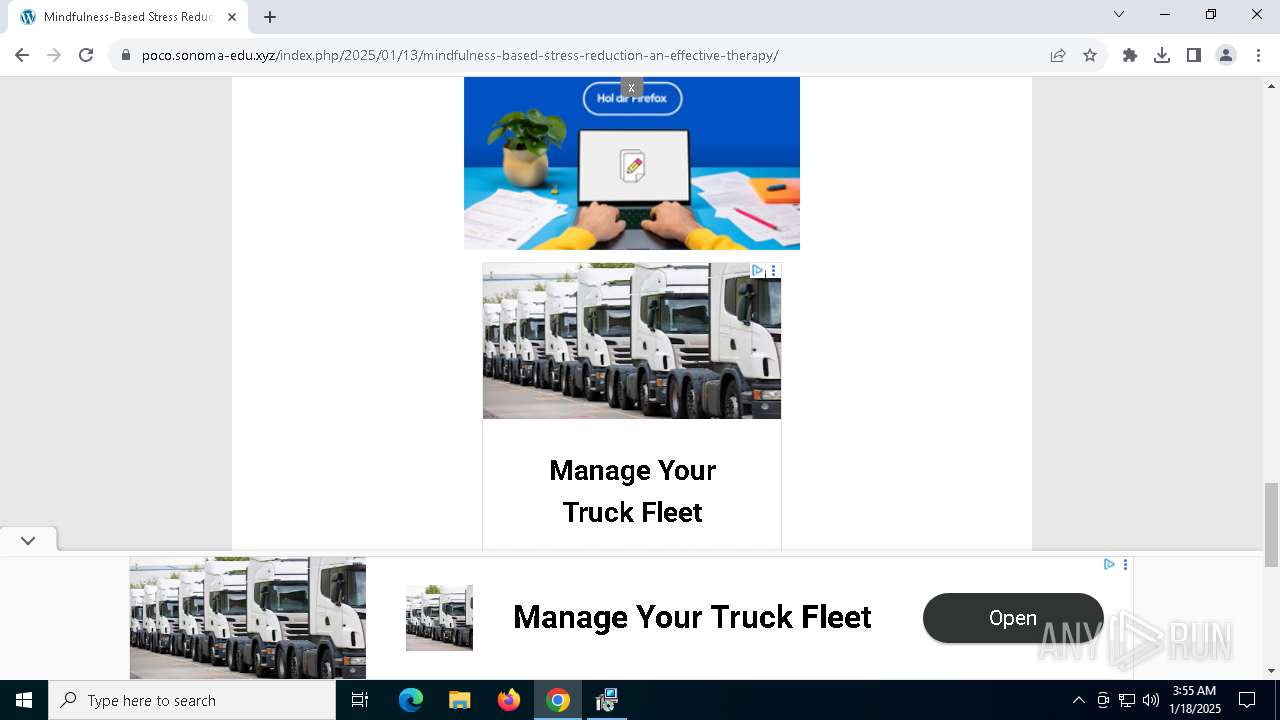The height and width of the screenshot is (720, 1280).
Task: Bookmark this page with the star
Action: click(x=1090, y=55)
